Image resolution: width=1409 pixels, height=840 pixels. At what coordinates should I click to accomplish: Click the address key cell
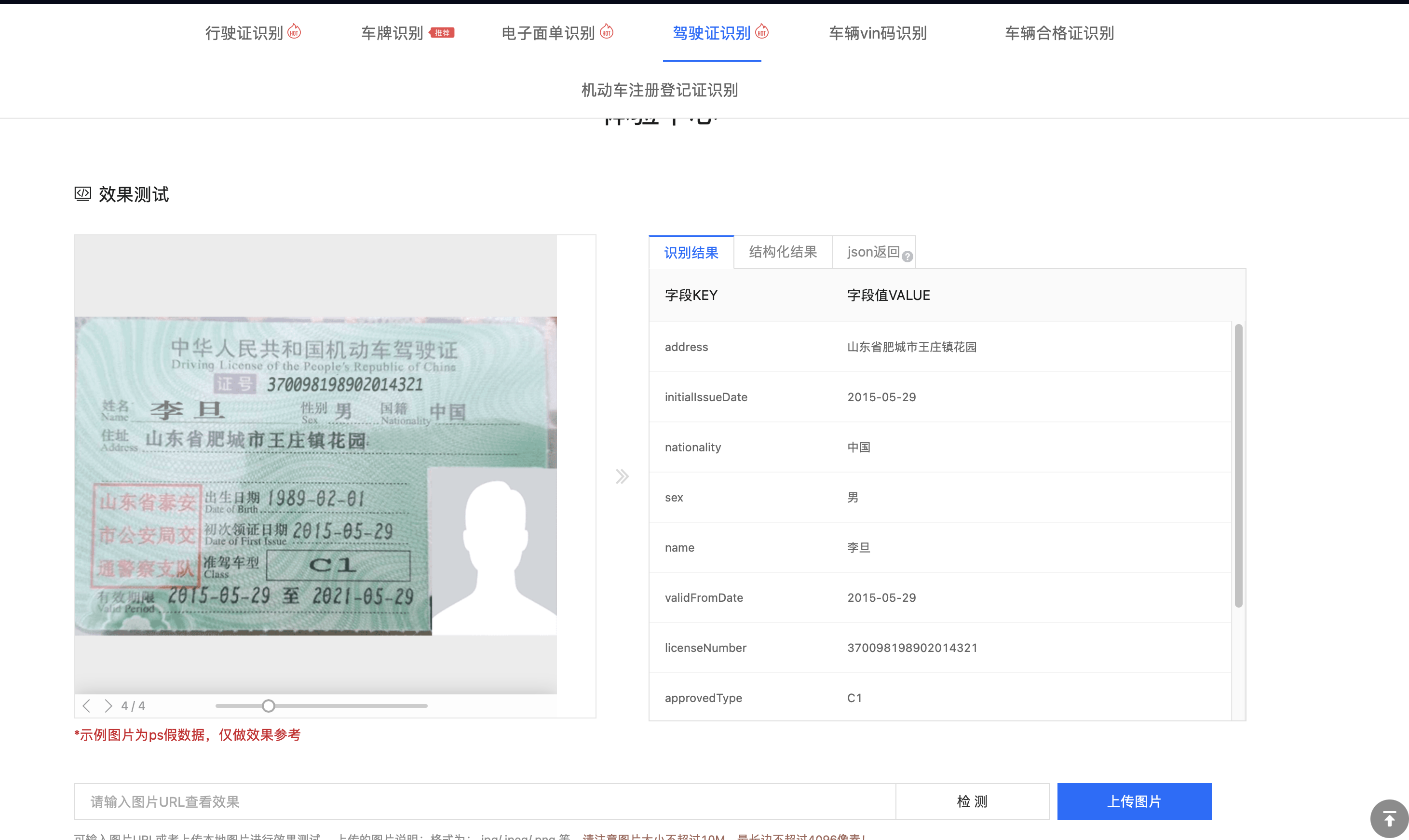[686, 347]
